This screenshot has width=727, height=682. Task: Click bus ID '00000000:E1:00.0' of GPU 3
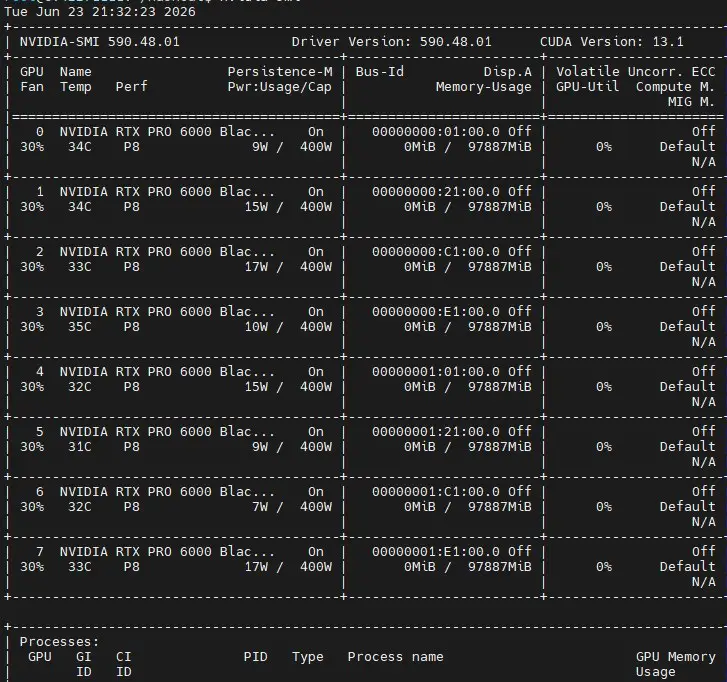(x=436, y=312)
